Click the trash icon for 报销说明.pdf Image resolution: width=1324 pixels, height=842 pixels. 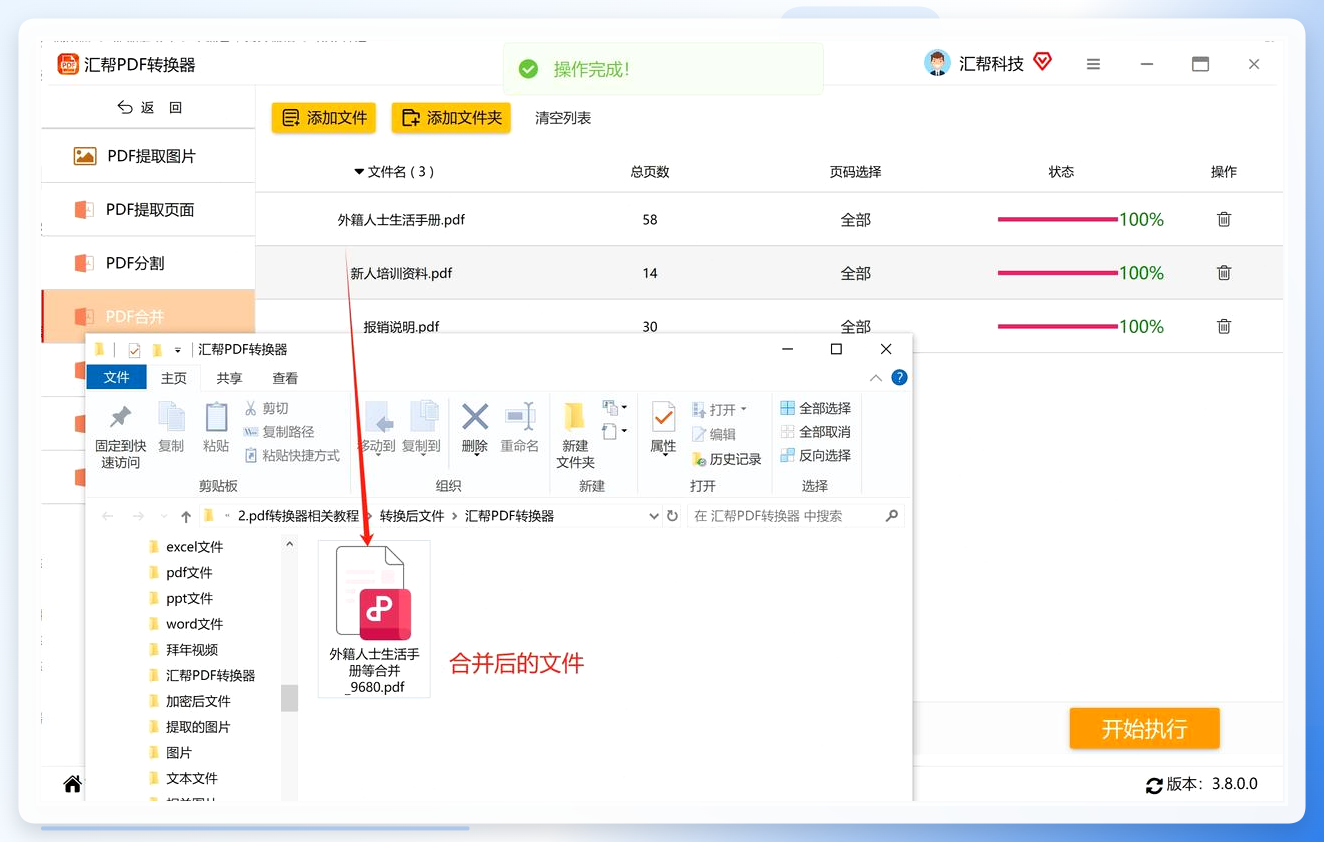tap(1224, 326)
